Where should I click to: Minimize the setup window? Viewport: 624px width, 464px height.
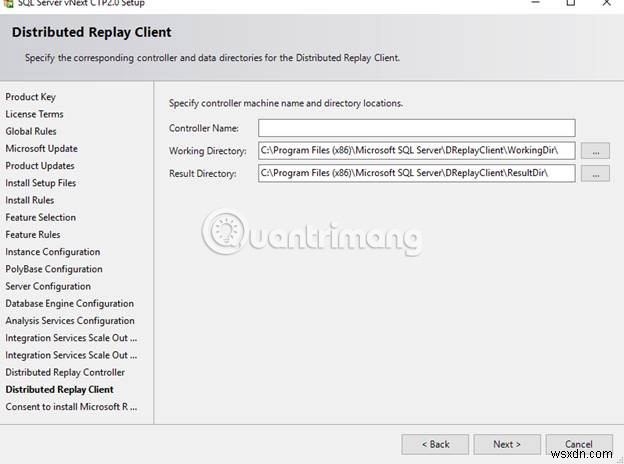pyautogui.click(x=536, y=2)
